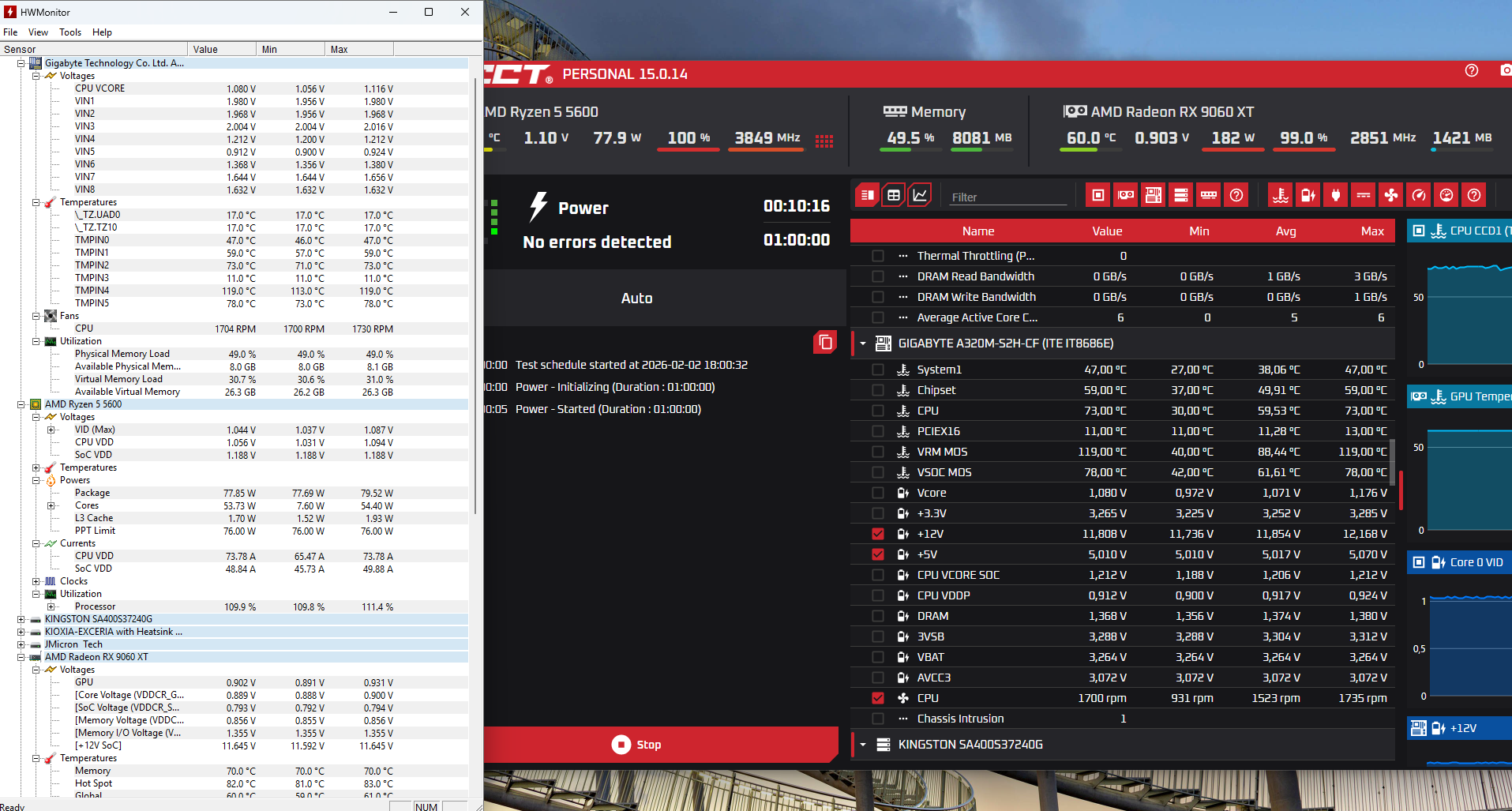
Task: Expand the Clocks node under Ryzen
Action: [36, 581]
